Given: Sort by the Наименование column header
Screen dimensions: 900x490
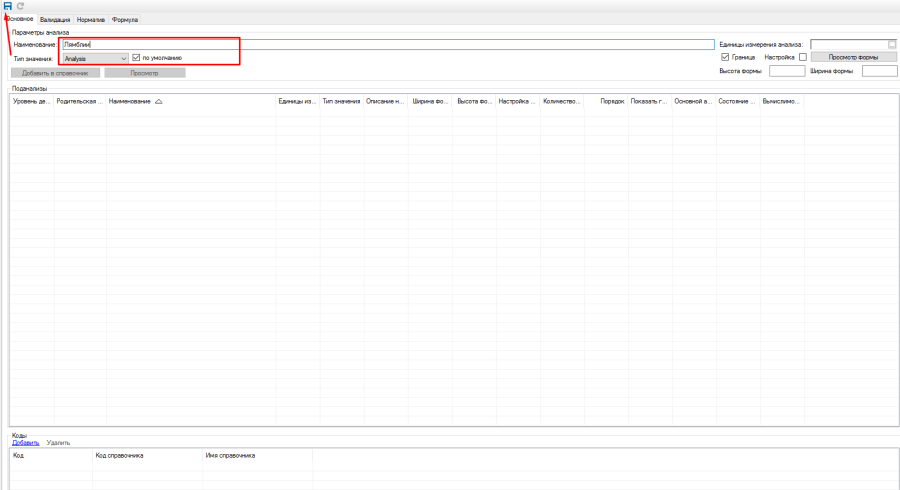Looking at the screenshot, I should pyautogui.click(x=191, y=102).
